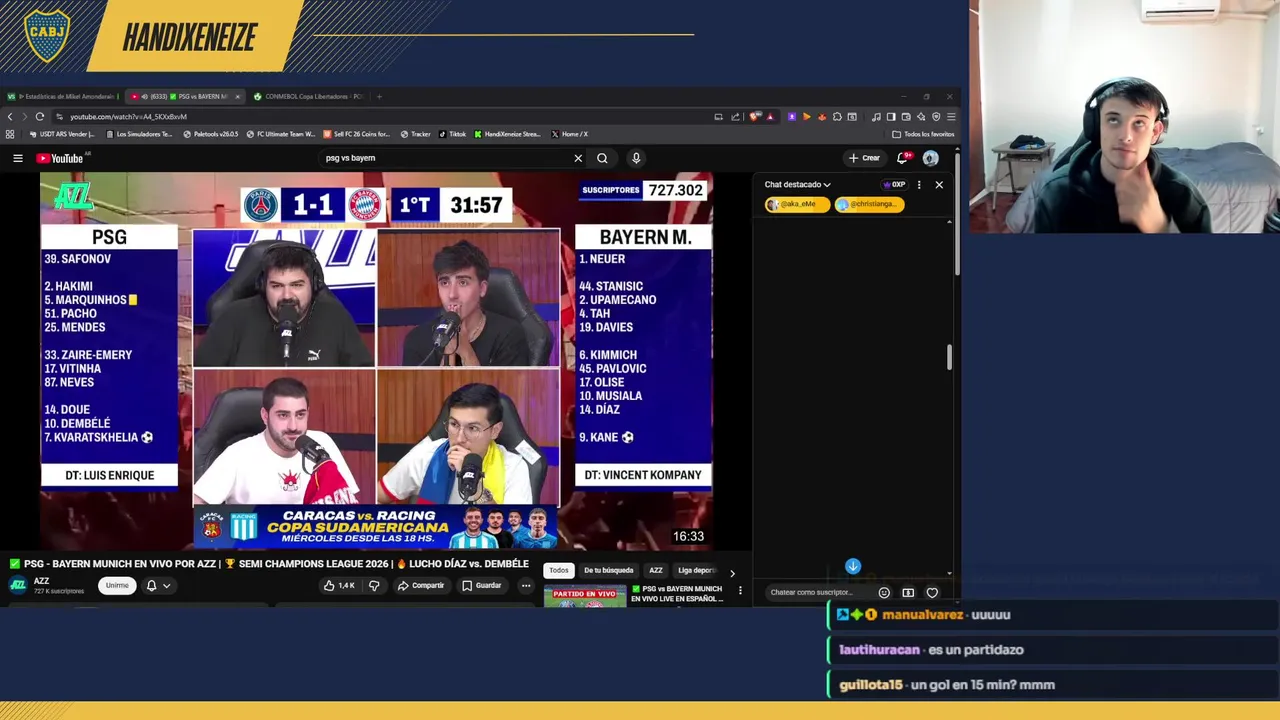
Task: Click the youtube.com address bar
Action: (380, 117)
